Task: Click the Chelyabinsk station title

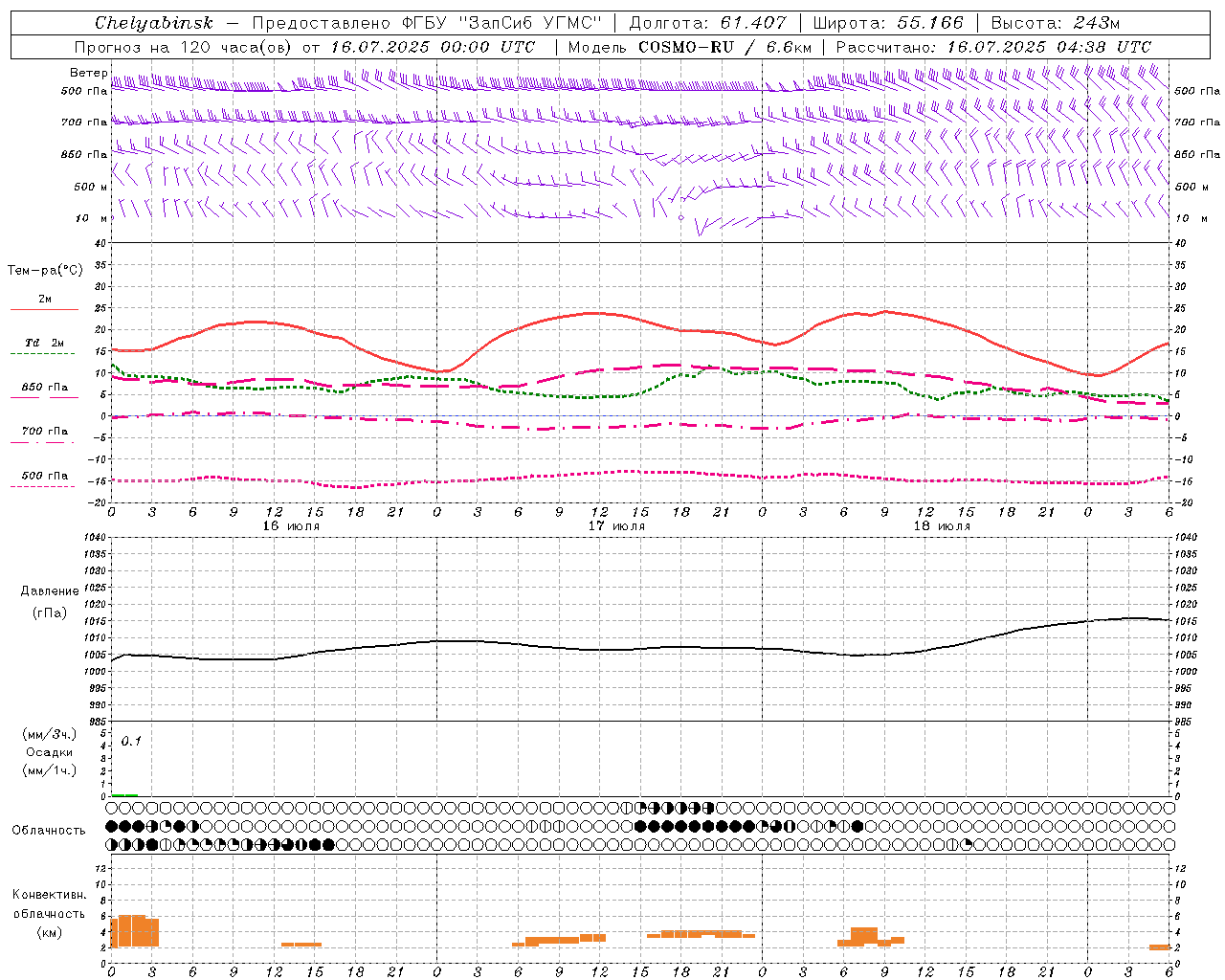Action: pos(154,23)
